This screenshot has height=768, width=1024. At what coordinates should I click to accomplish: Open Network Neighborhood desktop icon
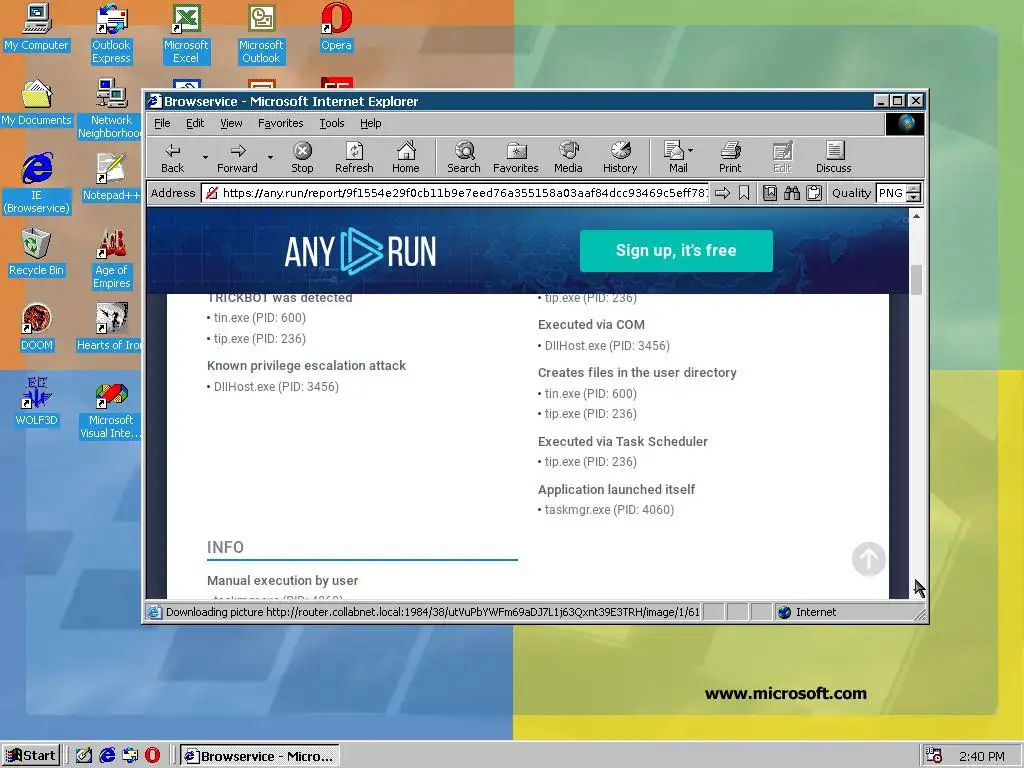pyautogui.click(x=111, y=108)
